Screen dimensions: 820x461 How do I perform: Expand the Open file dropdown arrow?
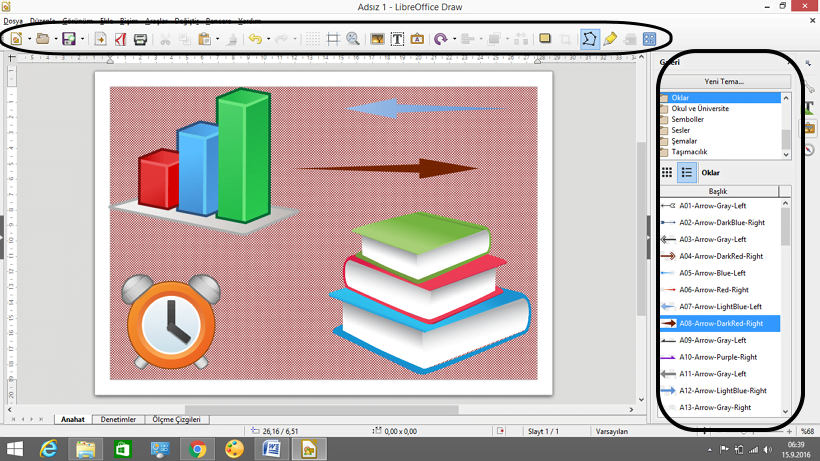pyautogui.click(x=55, y=40)
